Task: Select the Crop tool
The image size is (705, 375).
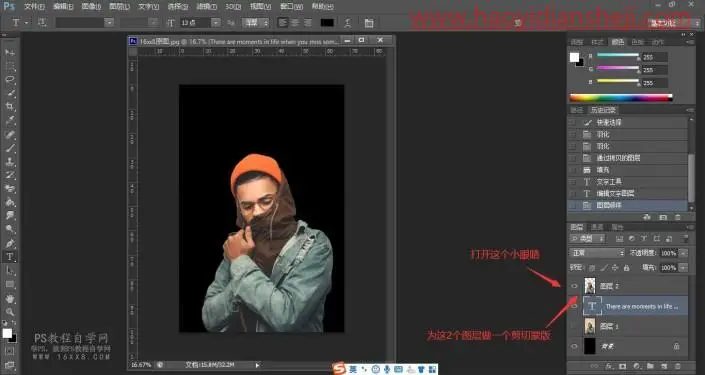Action: coord(10,107)
